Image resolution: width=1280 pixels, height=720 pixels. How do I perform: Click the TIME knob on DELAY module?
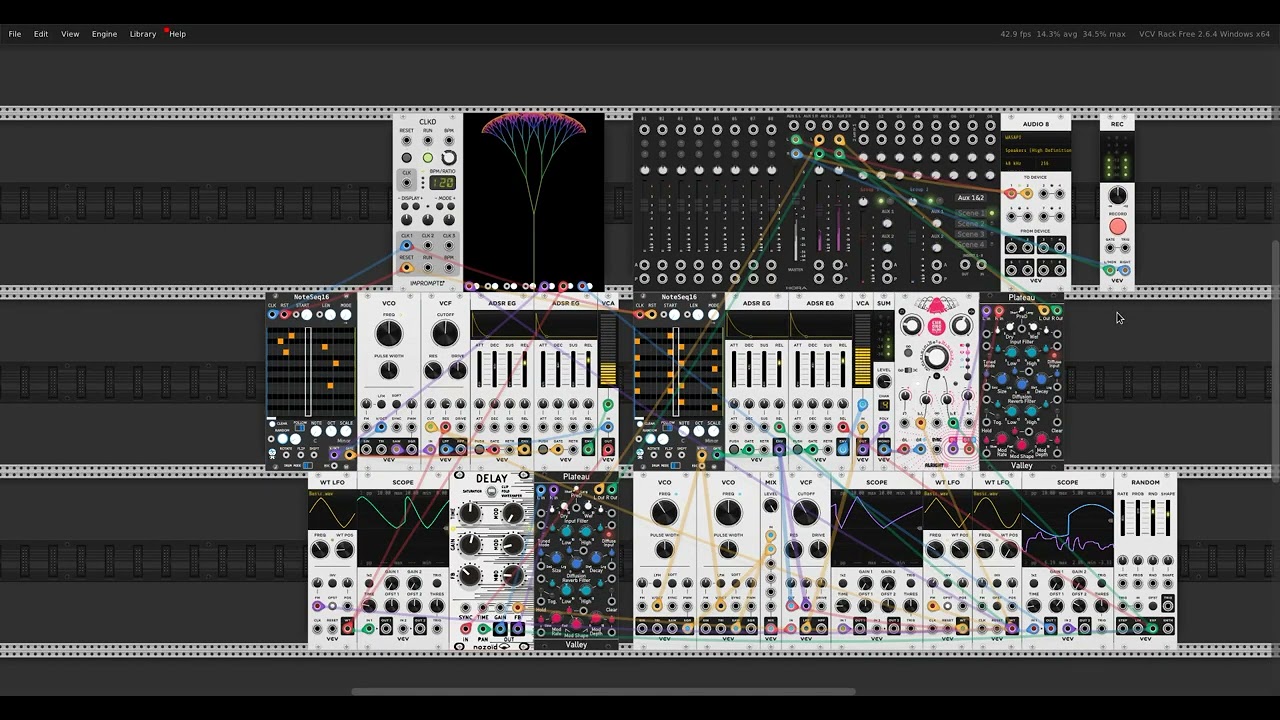click(x=469, y=513)
